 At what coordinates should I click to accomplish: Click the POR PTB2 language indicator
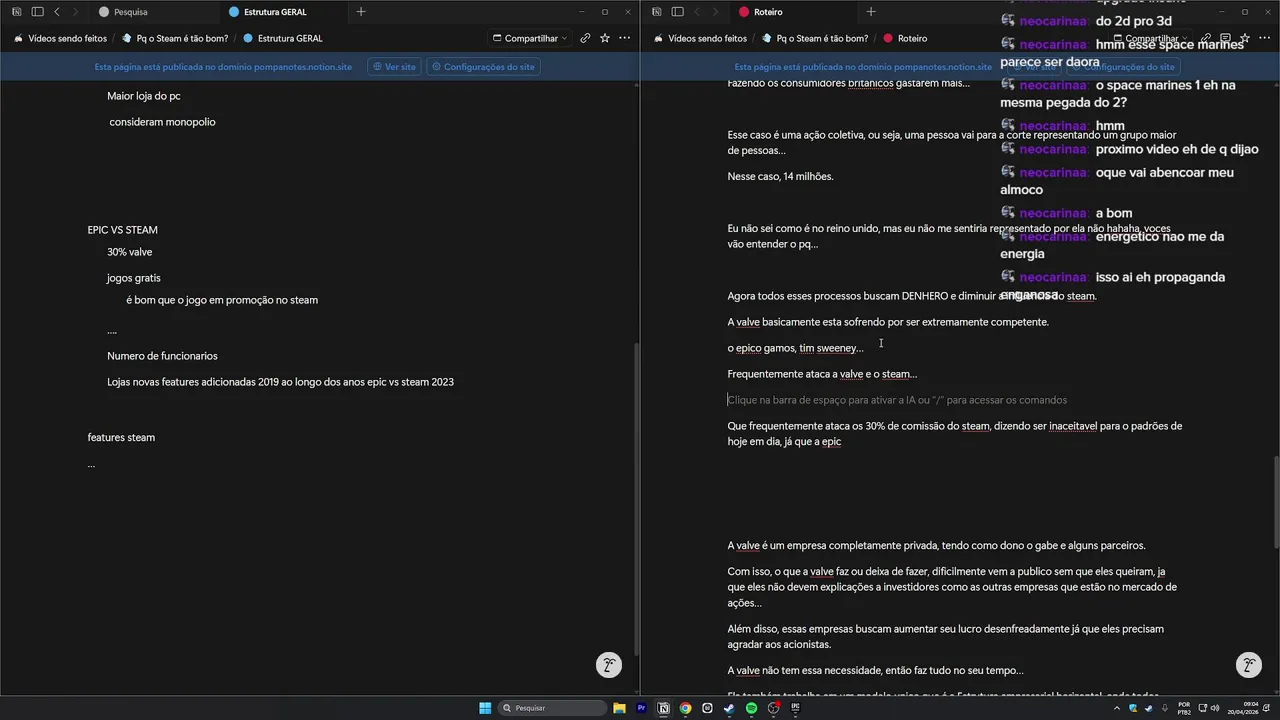pos(1184,708)
